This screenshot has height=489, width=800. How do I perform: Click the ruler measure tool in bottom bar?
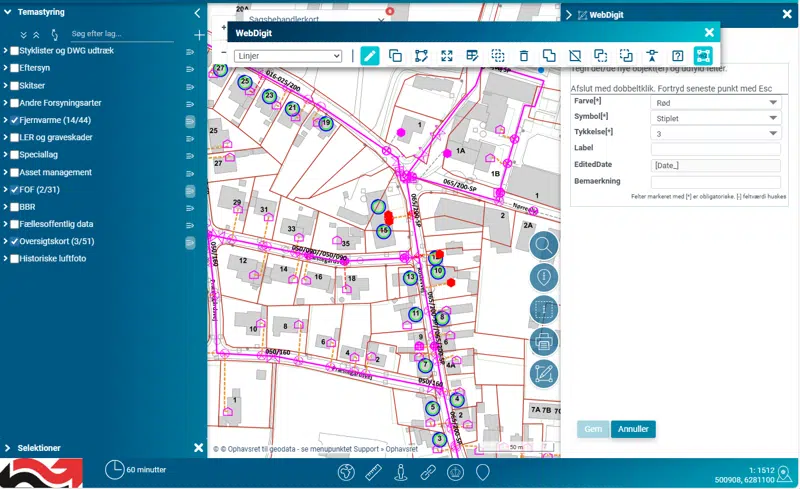(374, 472)
